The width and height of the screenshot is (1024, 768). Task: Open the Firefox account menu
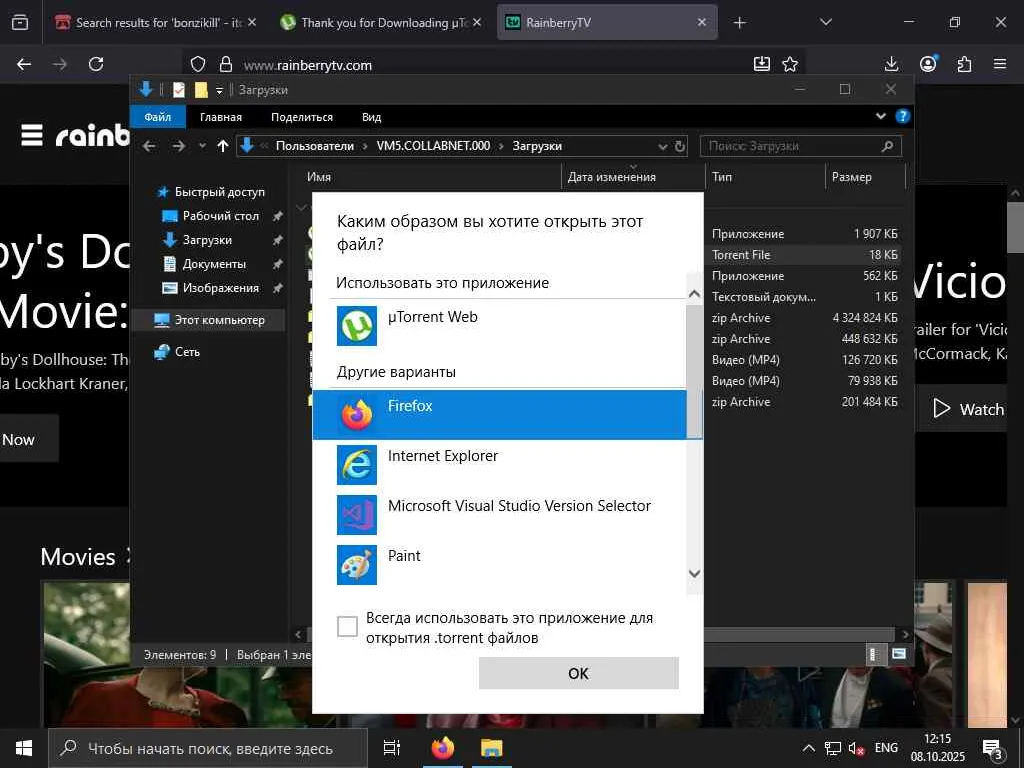click(928, 64)
